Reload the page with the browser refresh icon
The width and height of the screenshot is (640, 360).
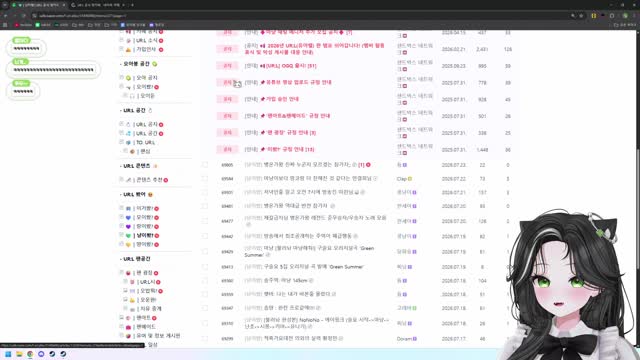[x=24, y=16]
